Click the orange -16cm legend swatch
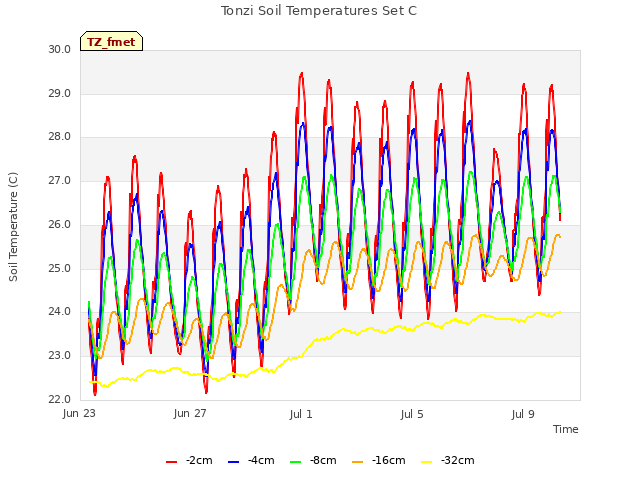The image size is (640, 480). tap(357, 462)
